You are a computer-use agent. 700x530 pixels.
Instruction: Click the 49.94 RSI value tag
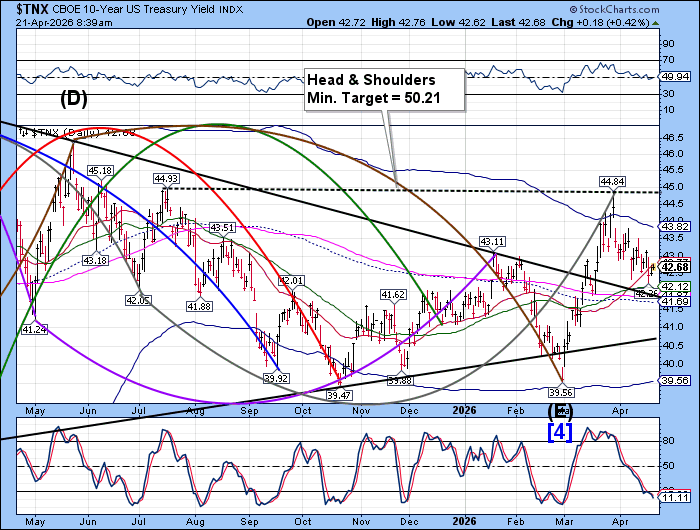click(x=678, y=76)
